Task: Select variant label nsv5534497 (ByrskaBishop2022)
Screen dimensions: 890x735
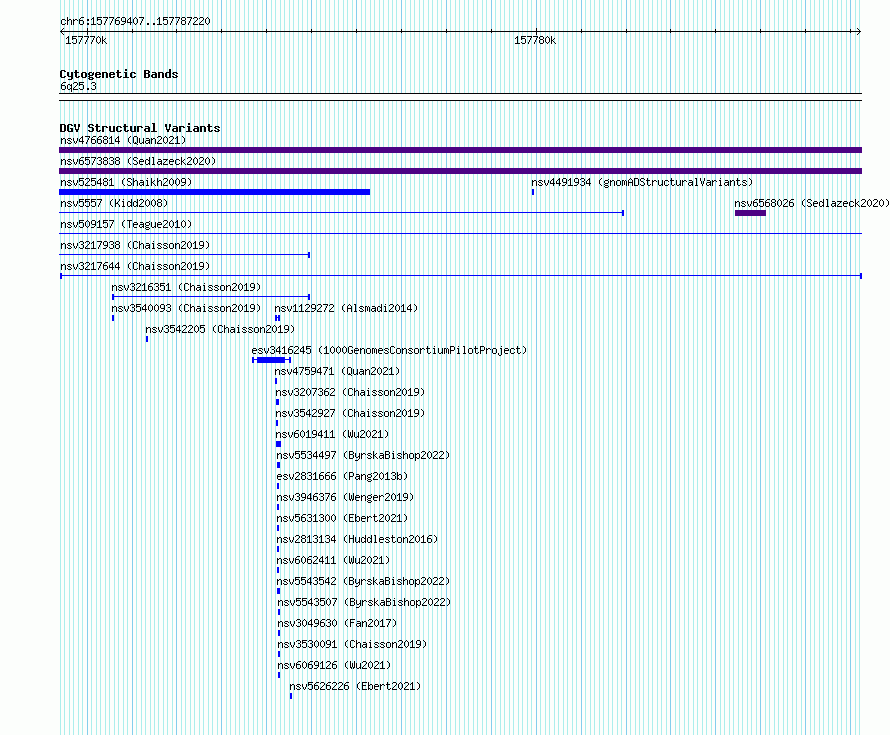Action: pyautogui.click(x=363, y=455)
